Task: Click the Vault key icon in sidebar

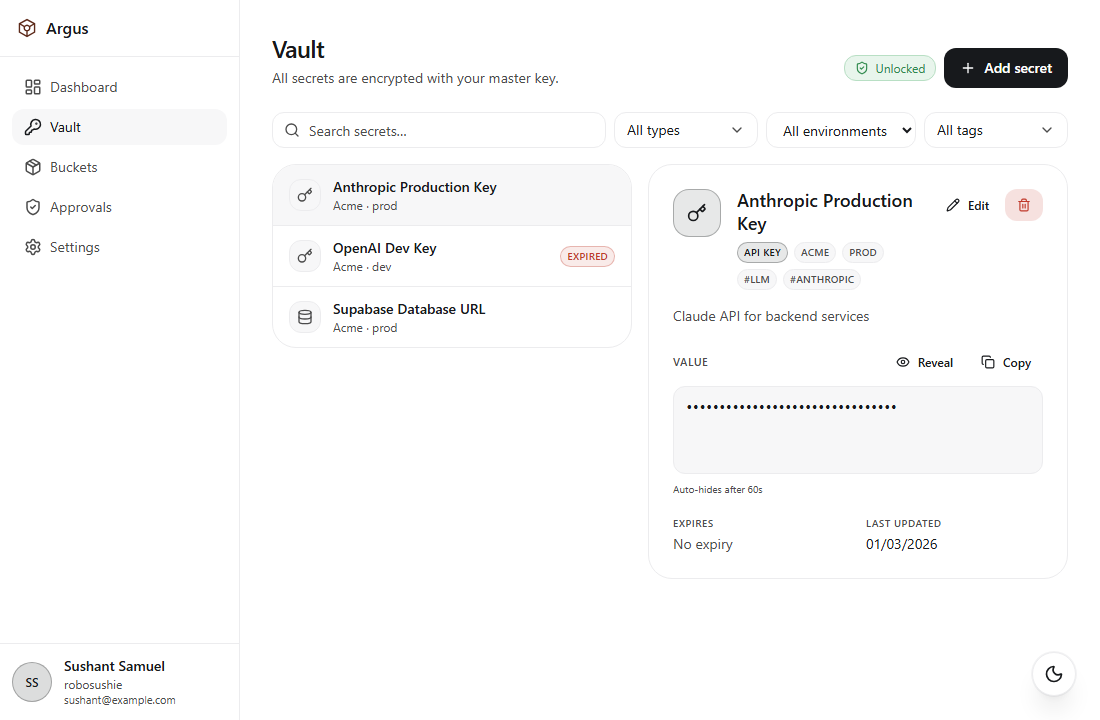Action: click(33, 127)
